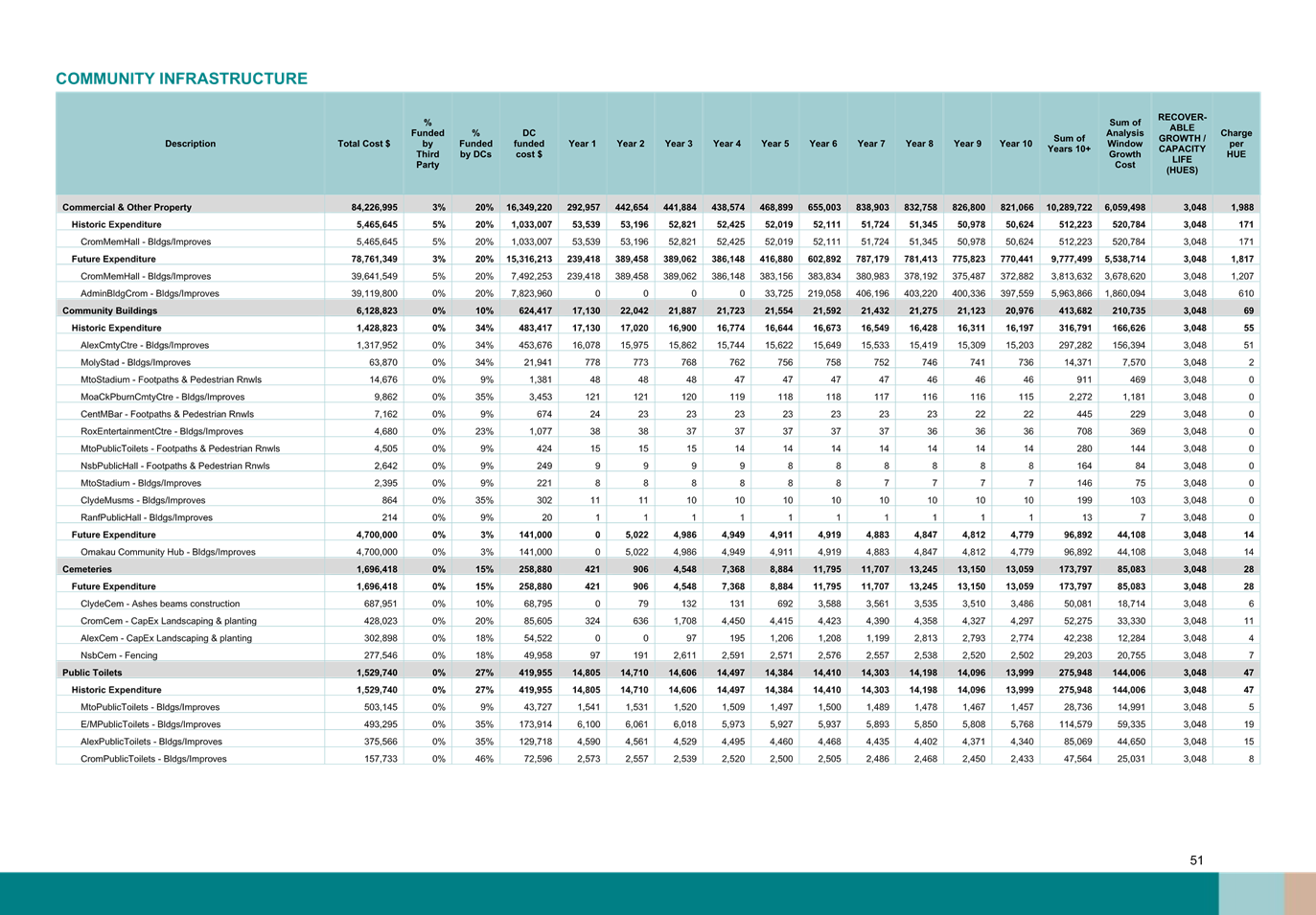The width and height of the screenshot is (1316, 915).
Task: Click the Sum of Years 10+ header
Action: [x=1069, y=144]
